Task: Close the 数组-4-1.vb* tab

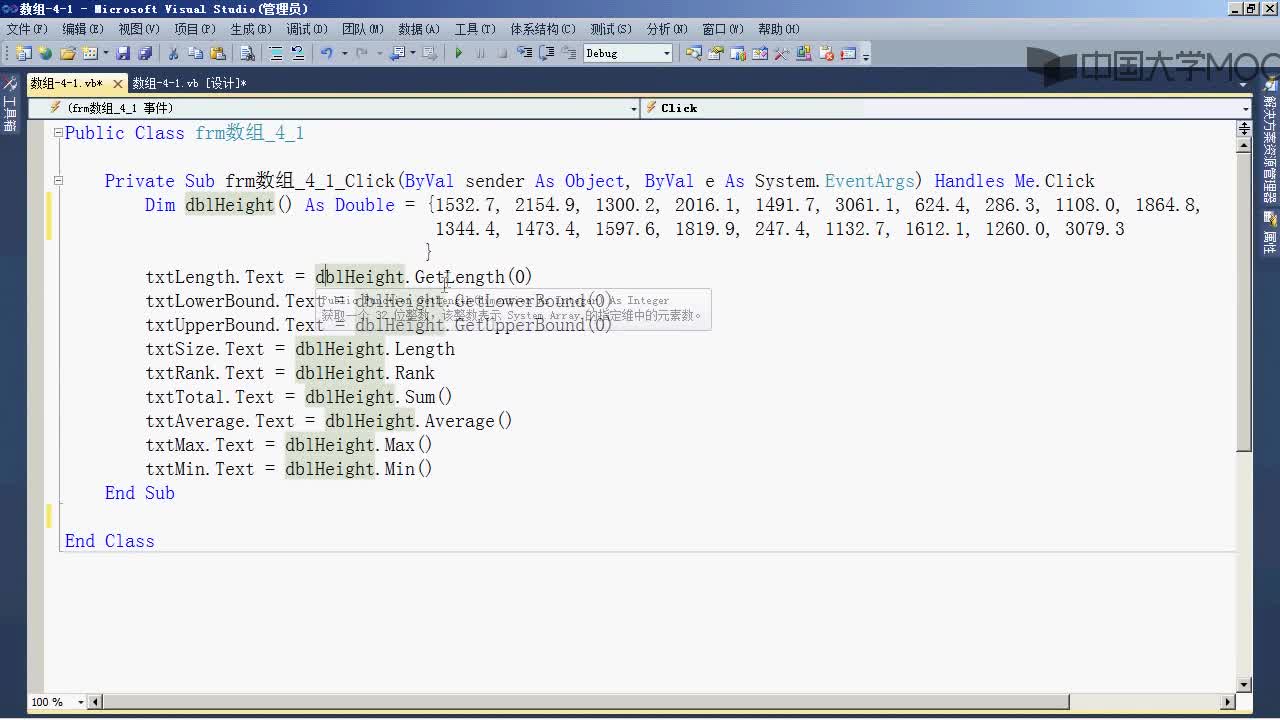Action: 118,84
